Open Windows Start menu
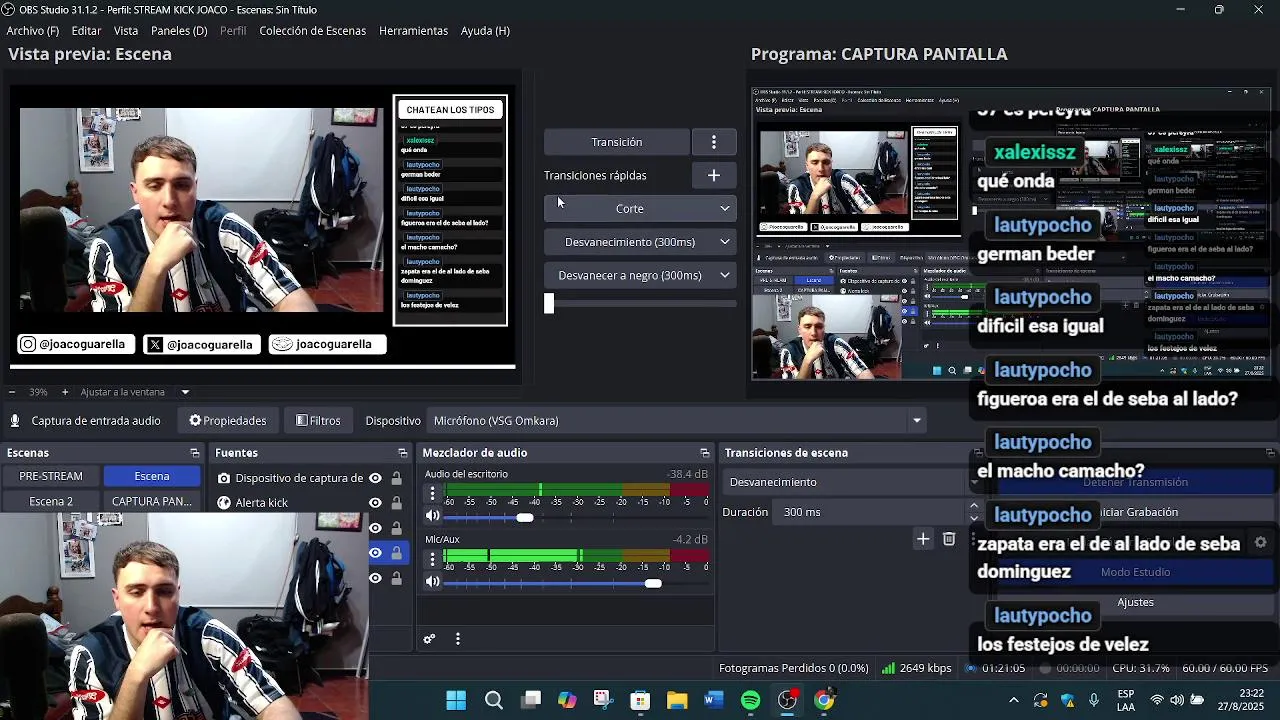 (456, 700)
